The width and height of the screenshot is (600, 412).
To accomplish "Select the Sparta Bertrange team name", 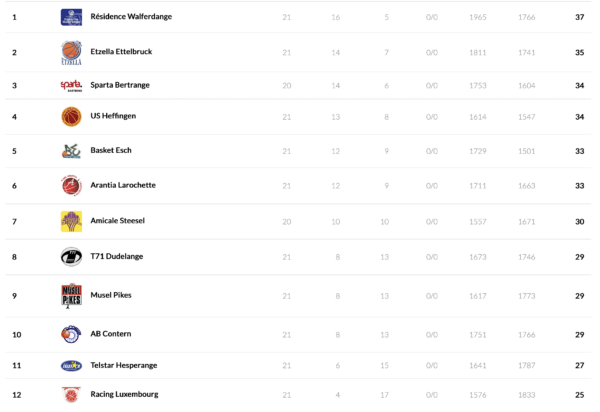I will [x=120, y=85].
